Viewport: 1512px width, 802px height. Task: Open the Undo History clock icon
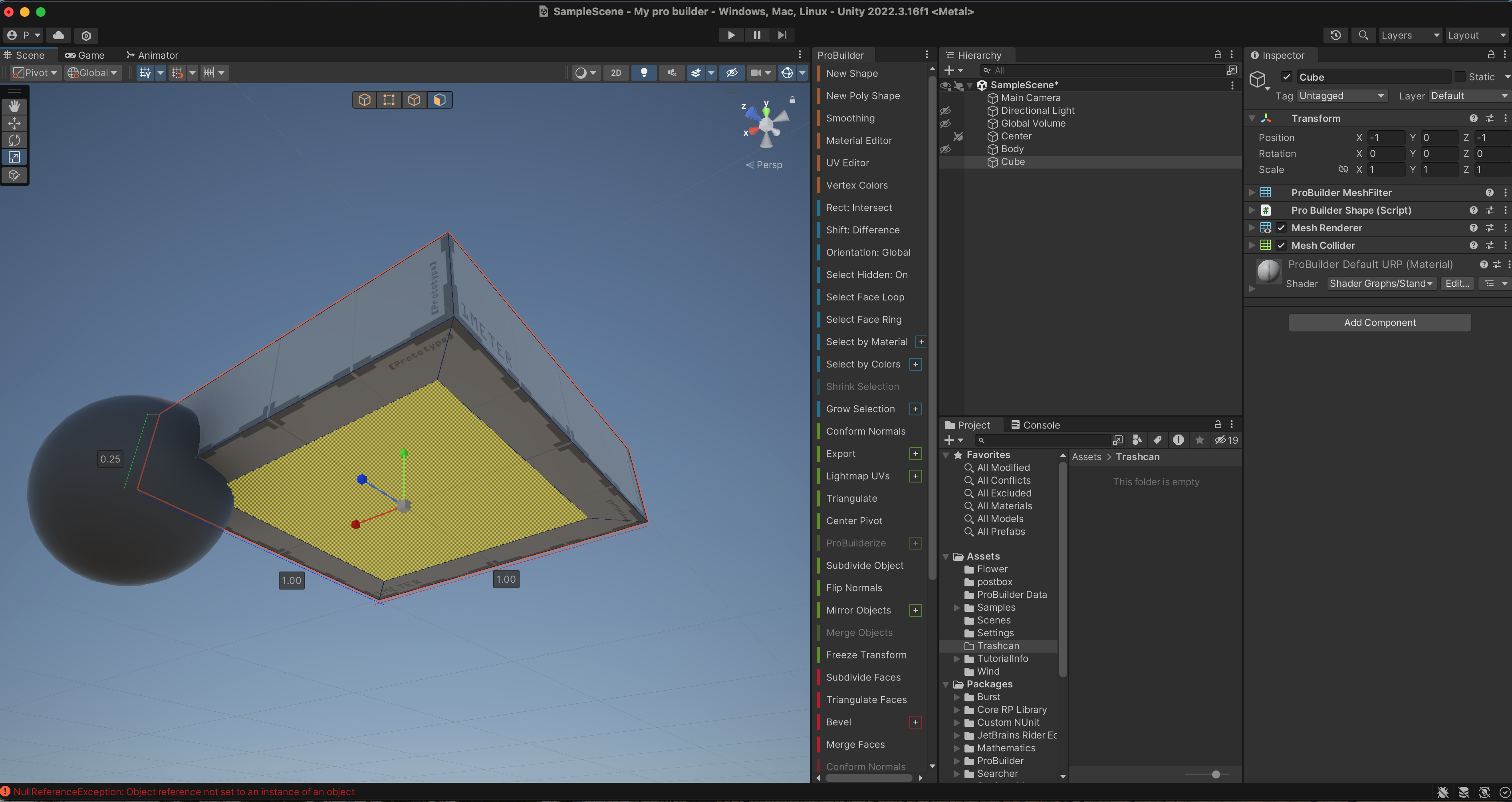point(1335,35)
